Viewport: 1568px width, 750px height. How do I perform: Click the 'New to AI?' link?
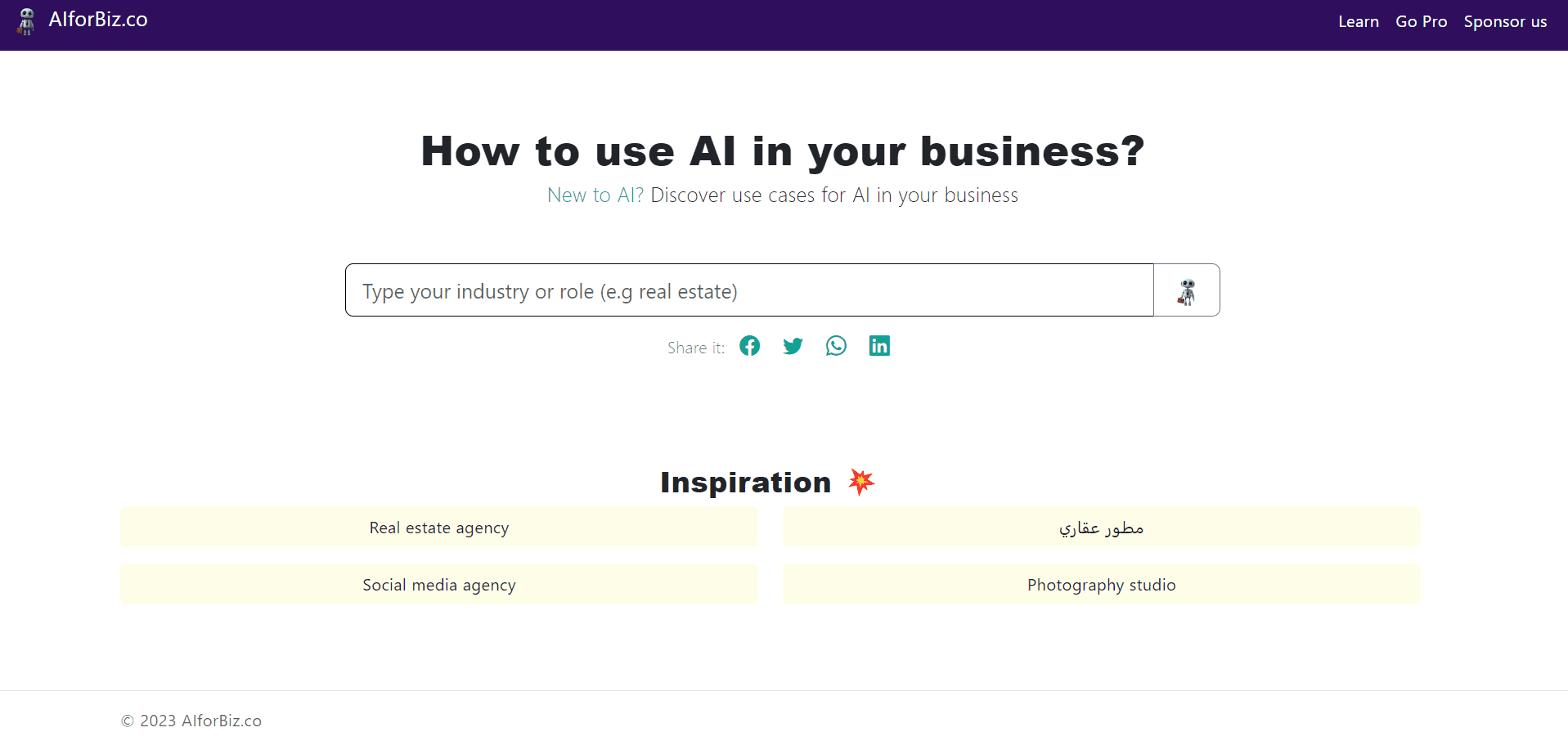pyautogui.click(x=594, y=195)
